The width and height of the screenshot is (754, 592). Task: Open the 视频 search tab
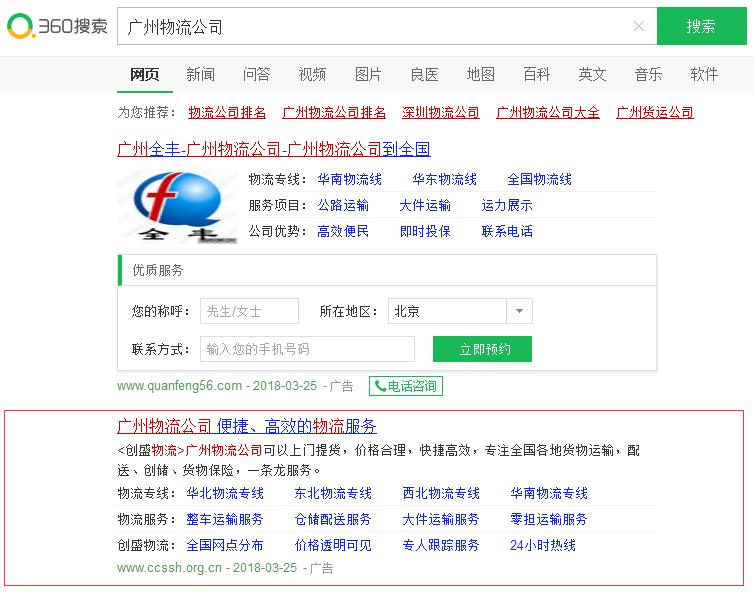(x=312, y=74)
